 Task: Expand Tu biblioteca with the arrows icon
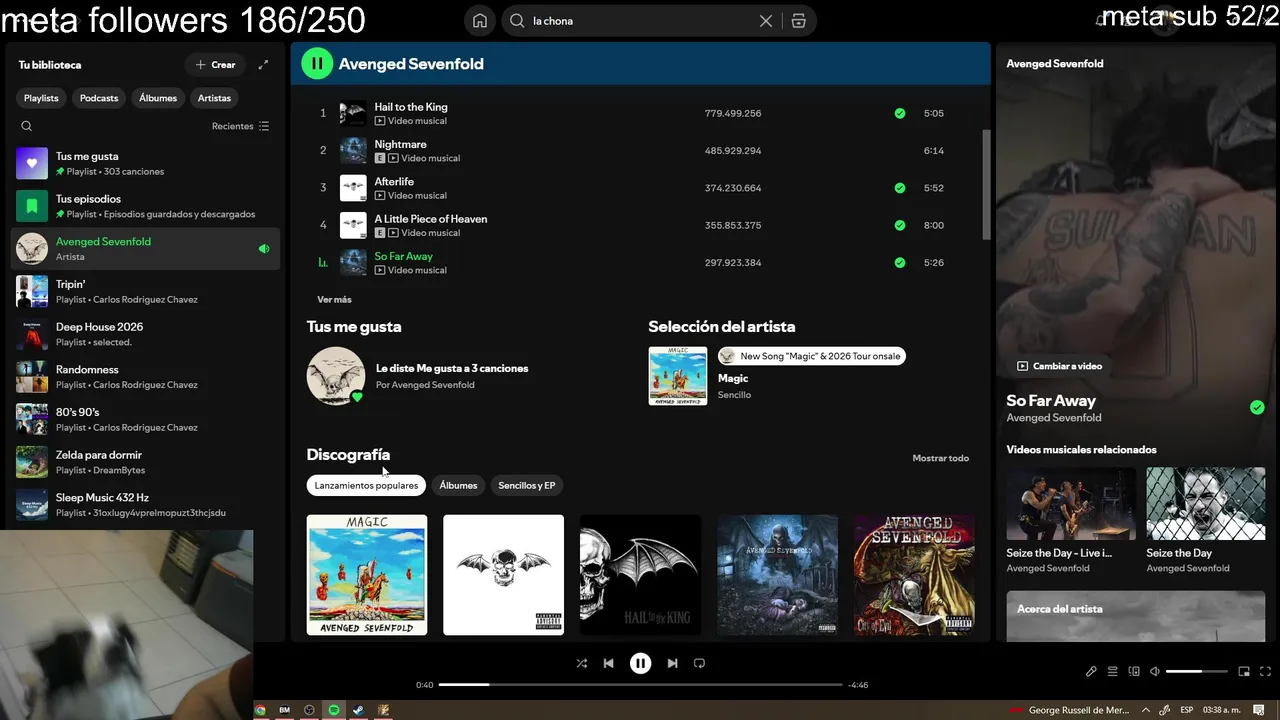click(x=263, y=65)
